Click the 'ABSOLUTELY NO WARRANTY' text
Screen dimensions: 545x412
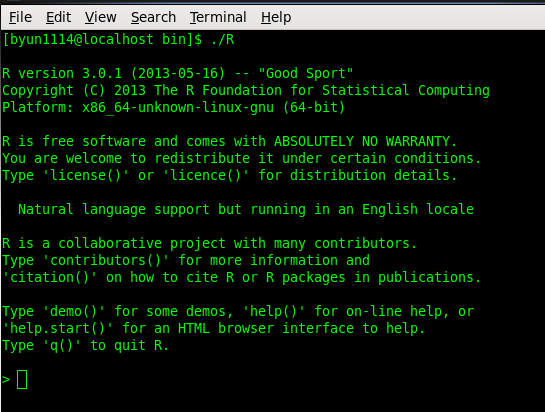coord(362,142)
